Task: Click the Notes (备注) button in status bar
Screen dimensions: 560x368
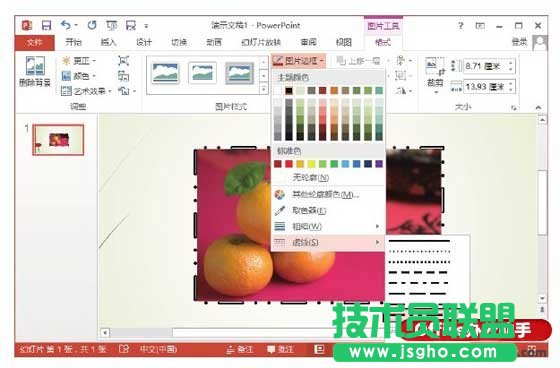Action: 240,349
